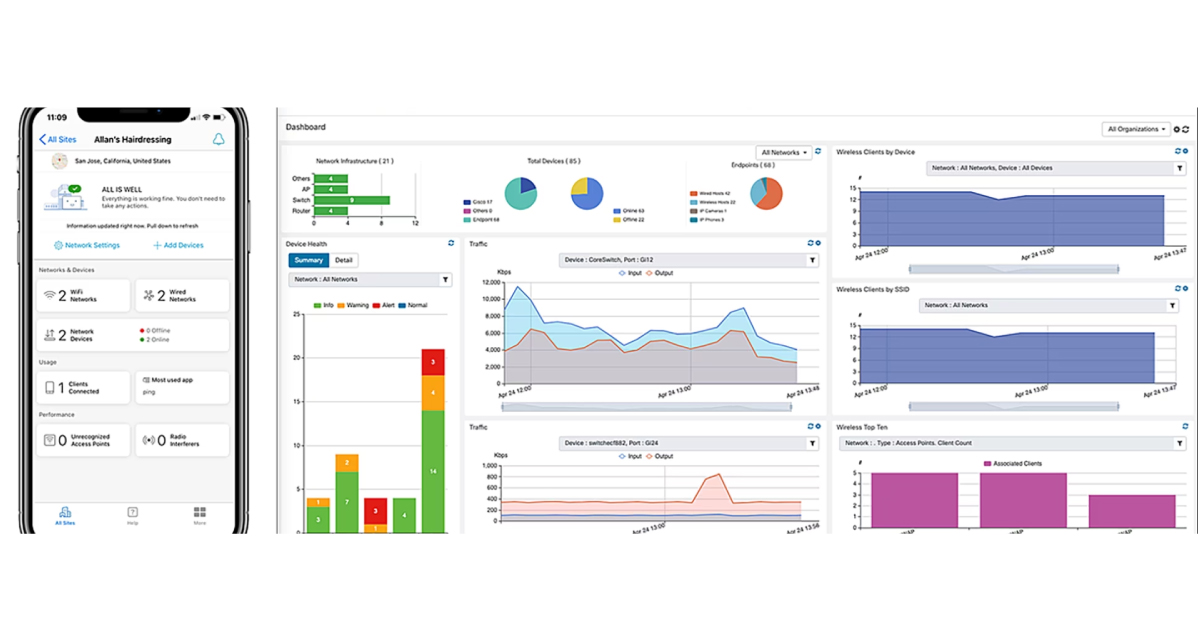Tap the Add Devices link
The image size is (1200, 628).
(x=178, y=245)
